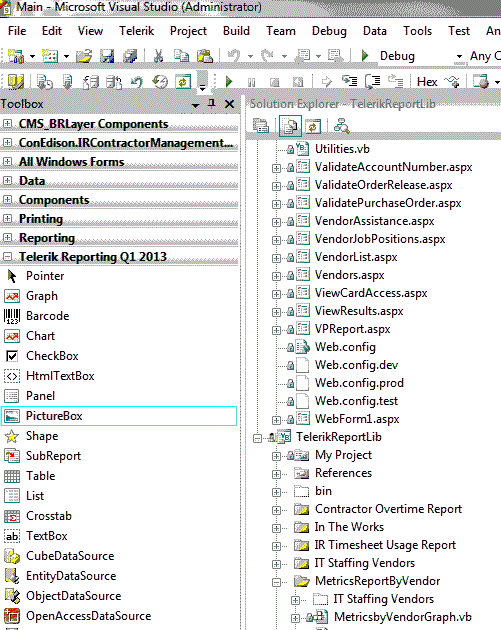The height and width of the screenshot is (630, 501).
Task: Click the Open File folder icon
Action: 84,56
